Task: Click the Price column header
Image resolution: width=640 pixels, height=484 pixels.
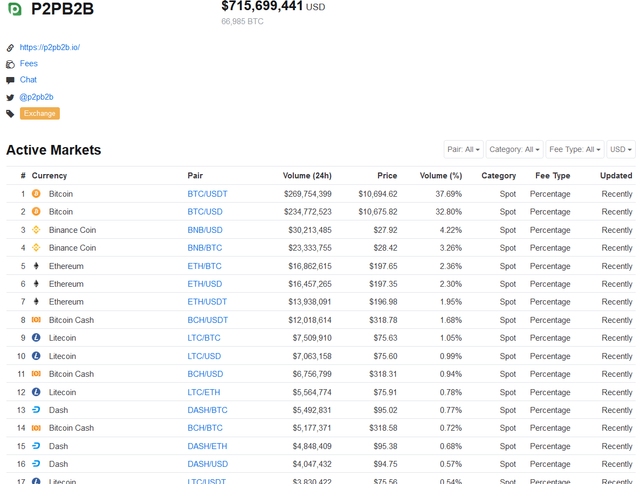Action: (387, 175)
